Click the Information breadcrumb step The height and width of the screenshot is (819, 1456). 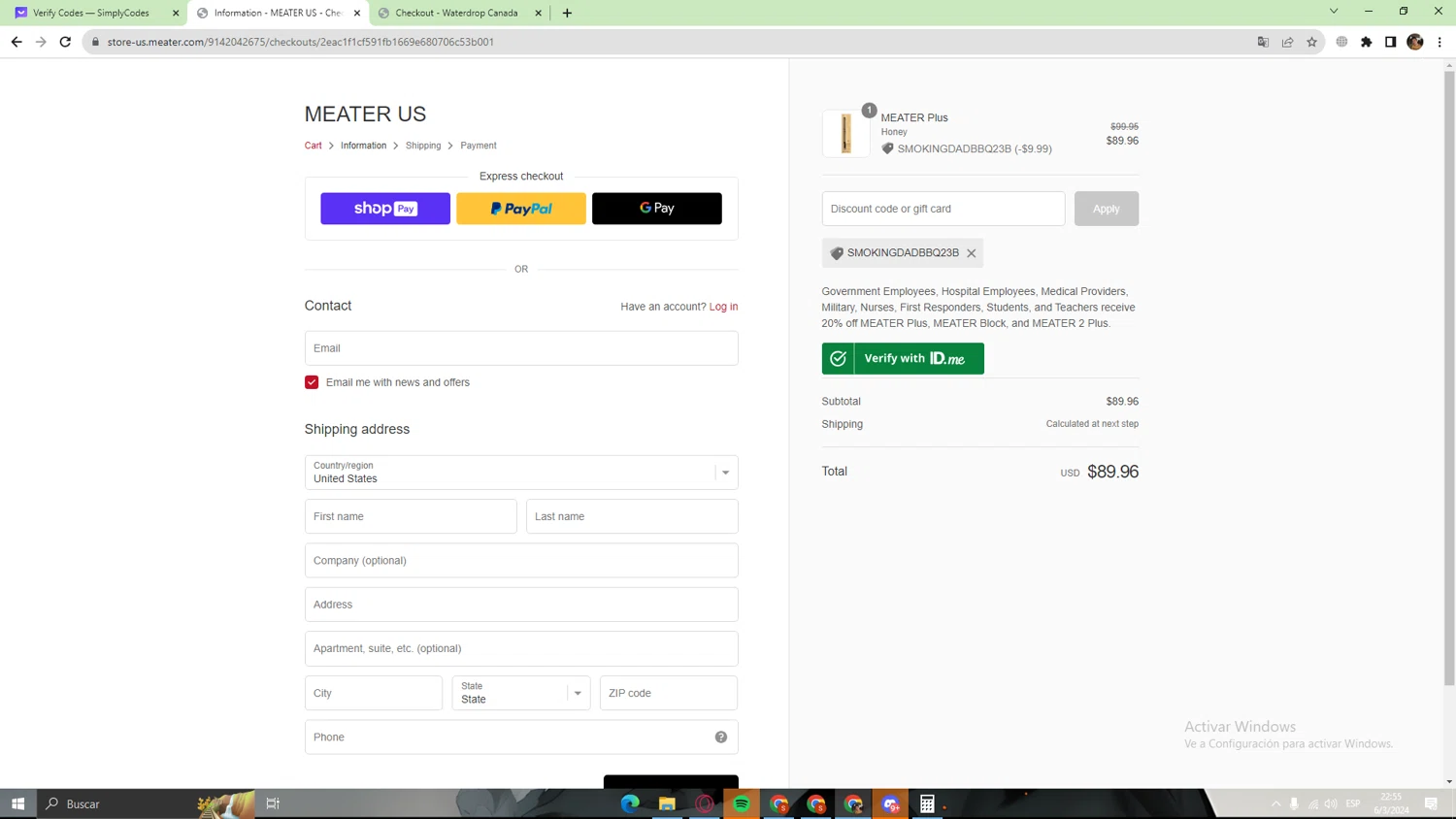pyautogui.click(x=363, y=146)
